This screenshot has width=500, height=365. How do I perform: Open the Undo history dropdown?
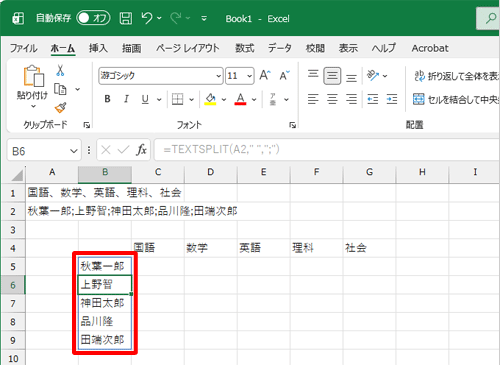[x=159, y=18]
